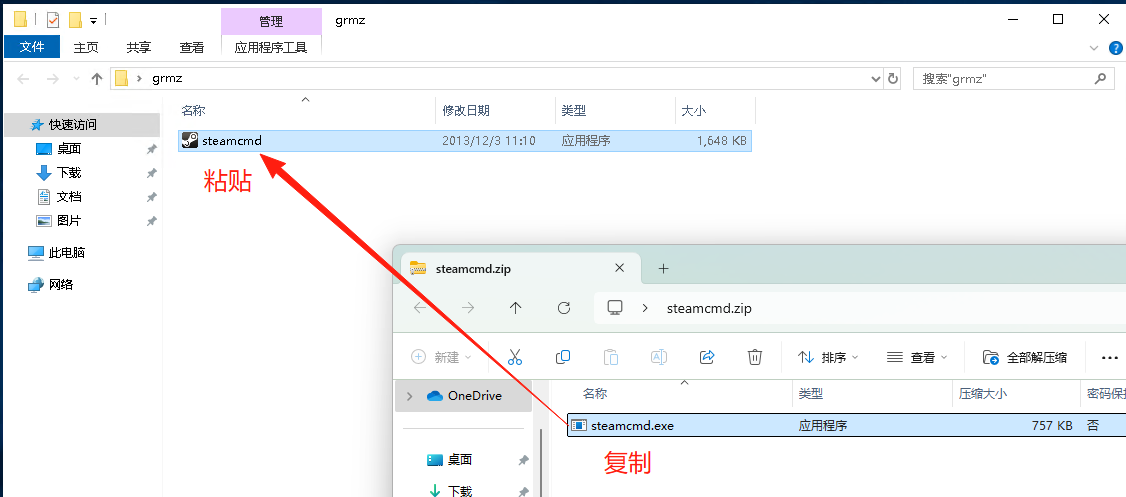Select the steamcmd.exe file row
The image size is (1126, 497).
pos(847,425)
